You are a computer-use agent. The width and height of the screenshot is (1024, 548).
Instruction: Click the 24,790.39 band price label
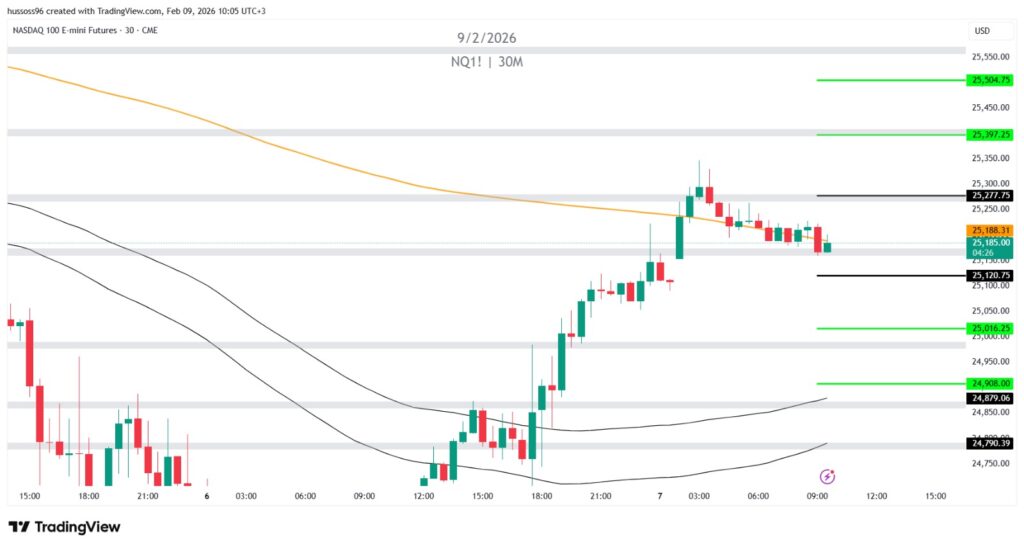990,443
